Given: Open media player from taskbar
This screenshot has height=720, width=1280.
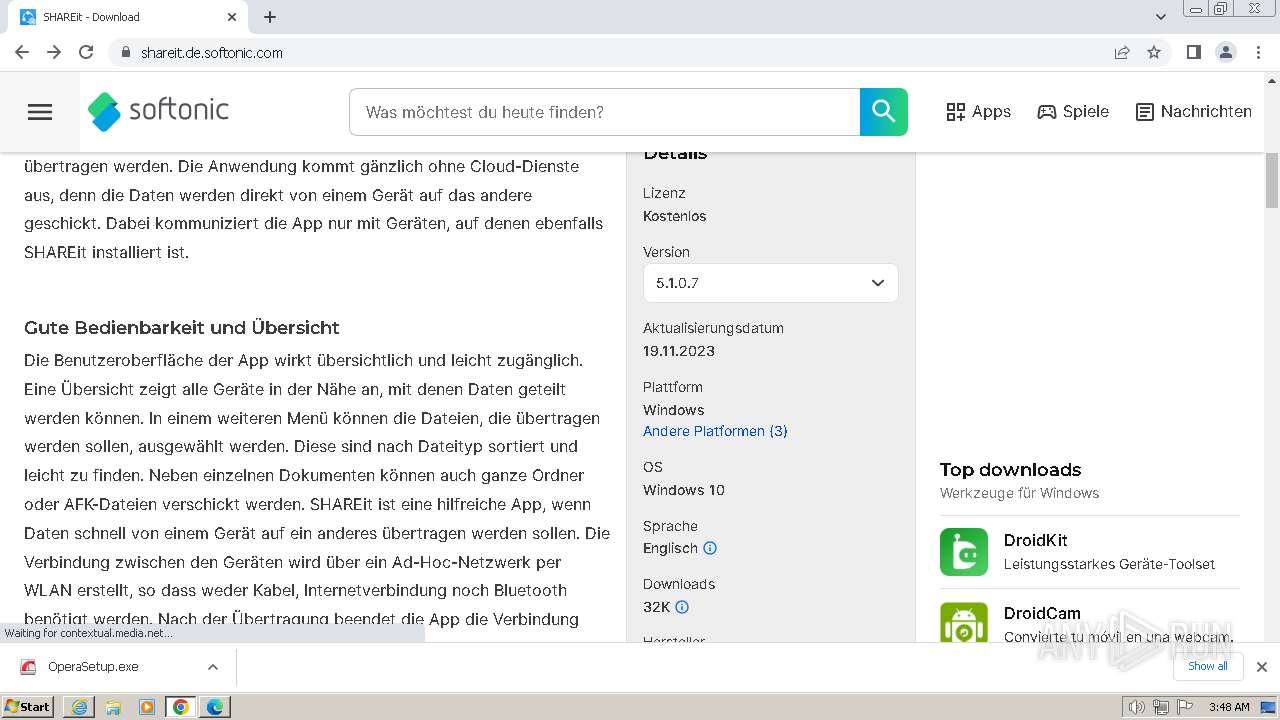Looking at the screenshot, I should 147,707.
